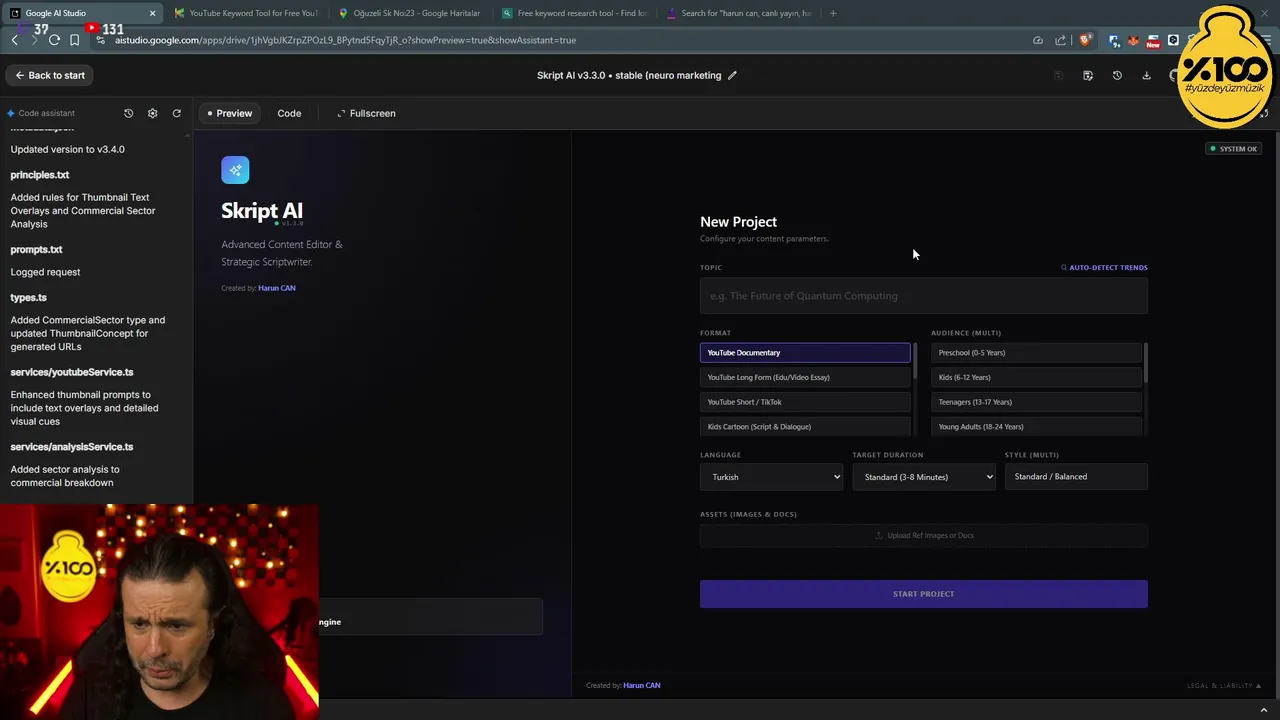Select YouTube Short / TikTok format
Screen dimensions: 1280x720
(x=805, y=402)
